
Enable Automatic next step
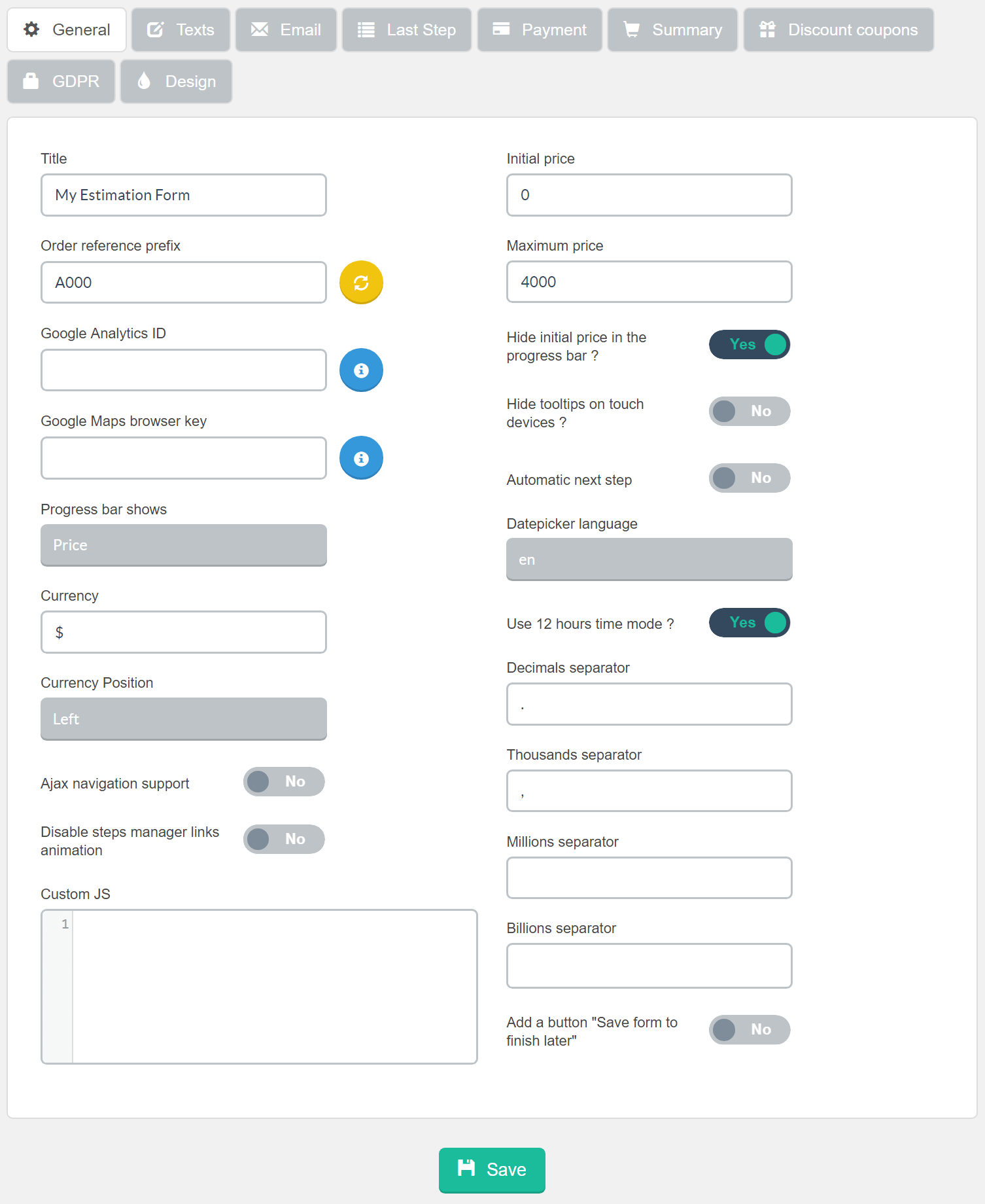pos(749,478)
